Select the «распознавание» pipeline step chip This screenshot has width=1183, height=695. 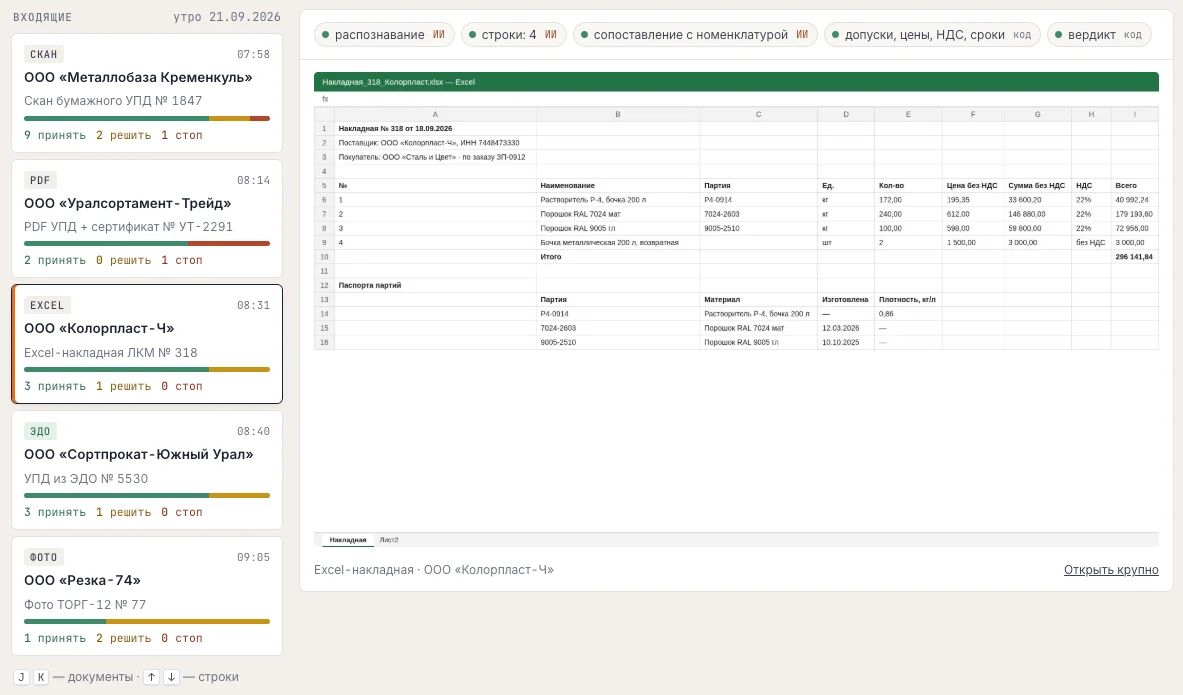pyautogui.click(x=384, y=35)
